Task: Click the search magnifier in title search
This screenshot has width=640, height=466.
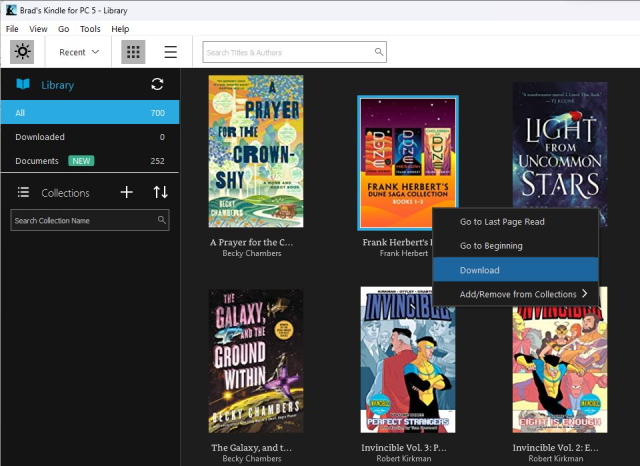Action: point(379,52)
